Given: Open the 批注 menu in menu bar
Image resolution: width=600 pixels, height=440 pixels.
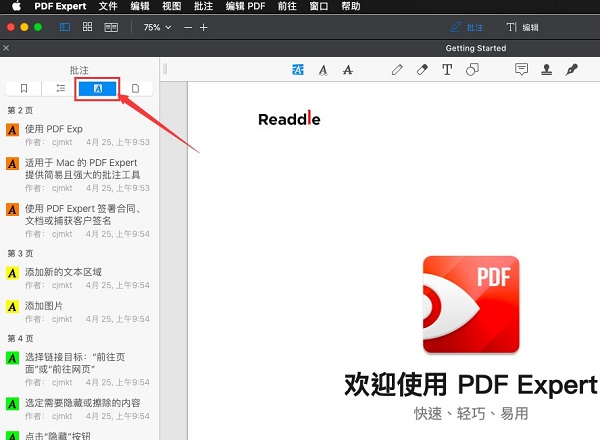Looking at the screenshot, I should (203, 6).
